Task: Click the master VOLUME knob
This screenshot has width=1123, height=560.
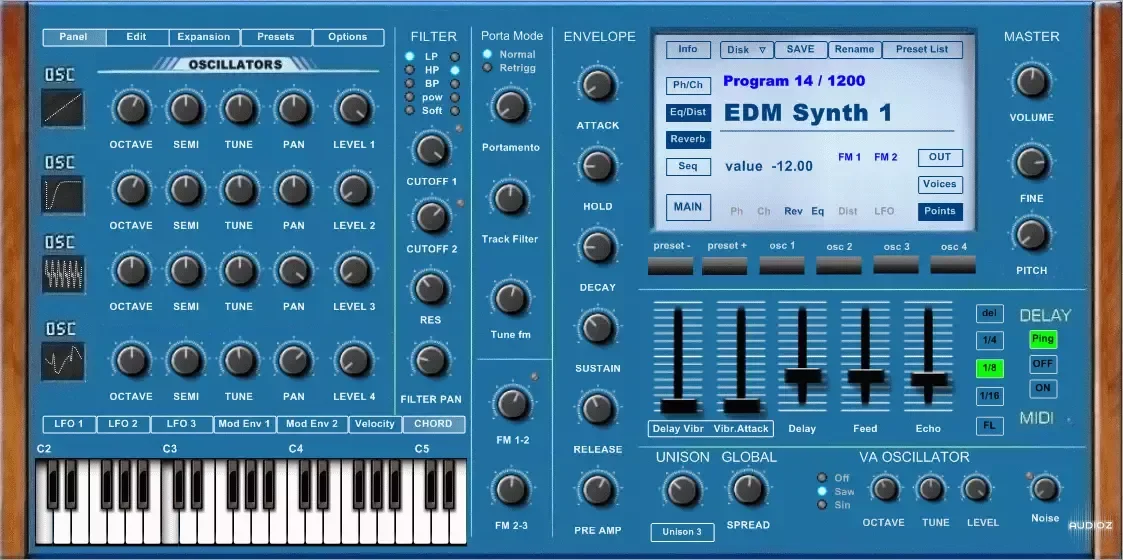Action: click(1031, 80)
